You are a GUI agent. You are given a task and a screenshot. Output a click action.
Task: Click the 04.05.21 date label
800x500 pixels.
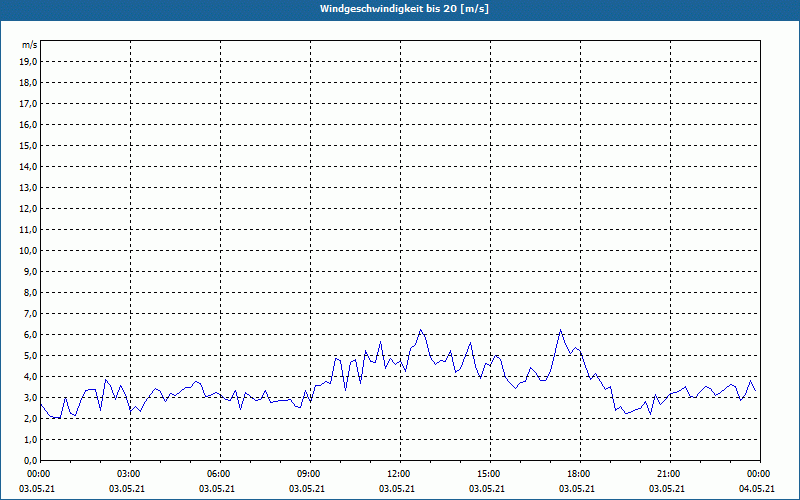point(757,488)
